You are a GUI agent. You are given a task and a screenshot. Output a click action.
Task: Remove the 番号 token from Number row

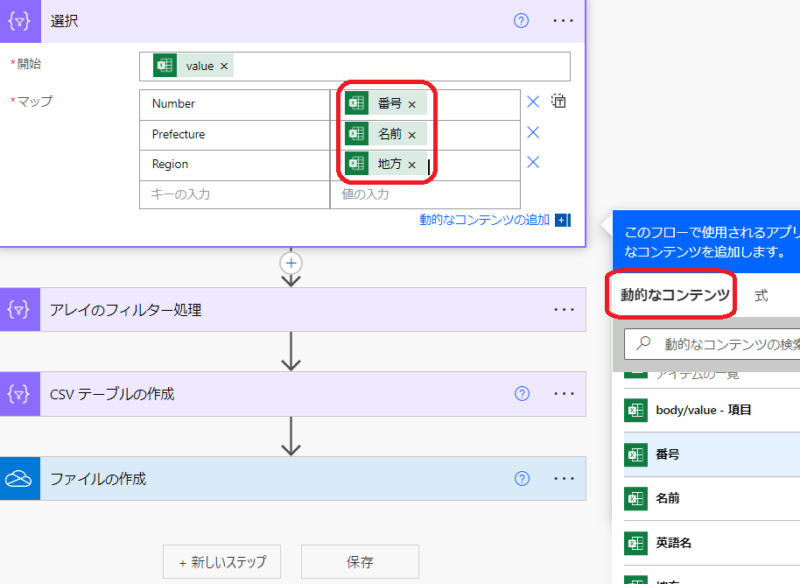click(x=411, y=104)
